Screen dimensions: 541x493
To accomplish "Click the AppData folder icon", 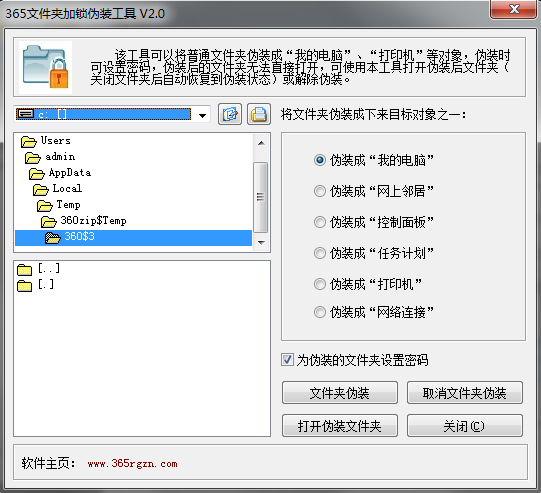I will tap(37, 173).
